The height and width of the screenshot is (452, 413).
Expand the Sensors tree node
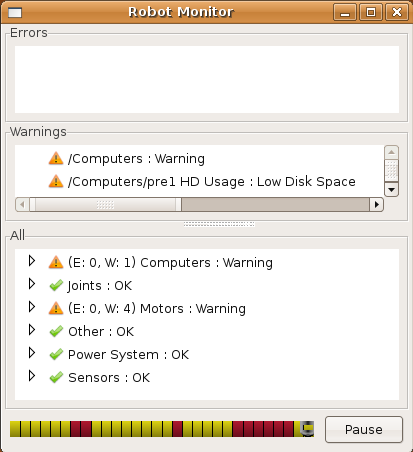coord(32,376)
